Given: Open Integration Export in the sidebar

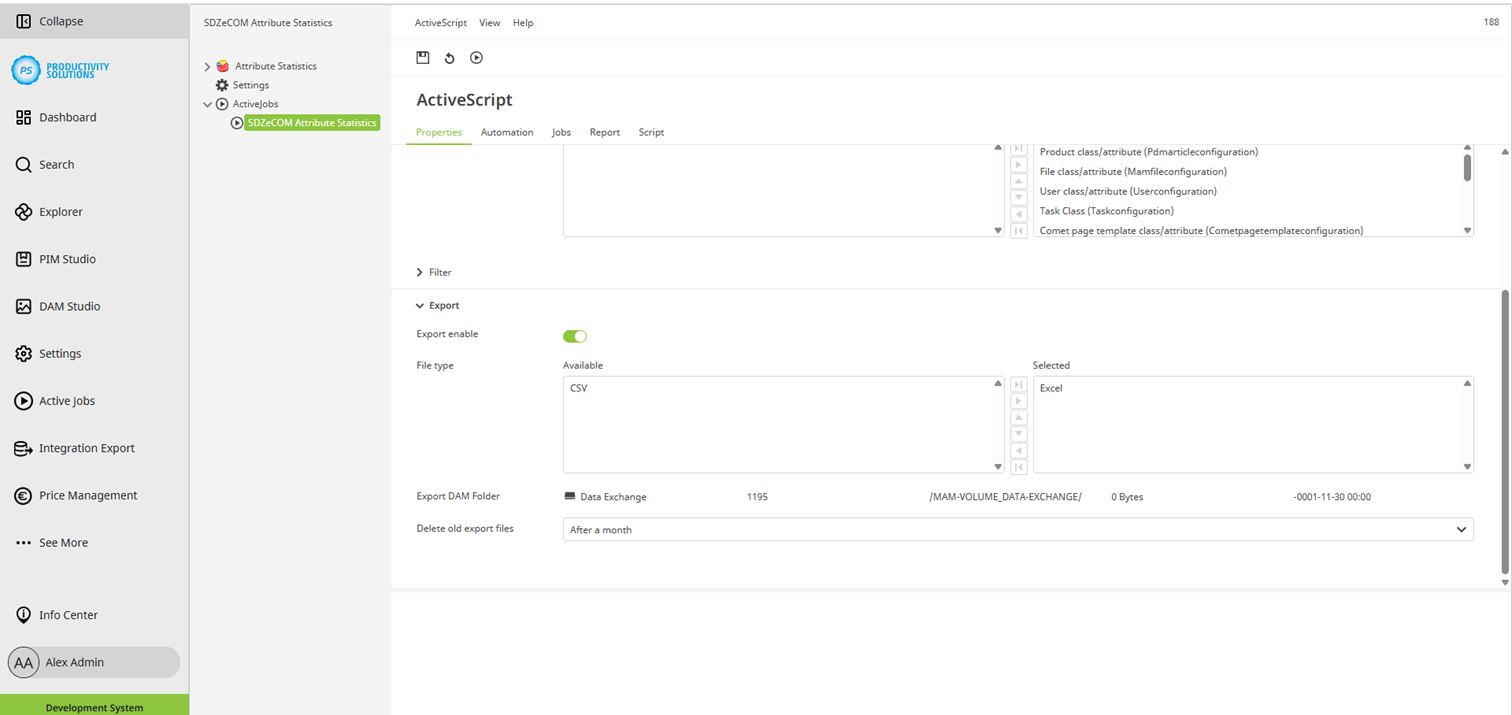Looking at the screenshot, I should coord(86,449).
